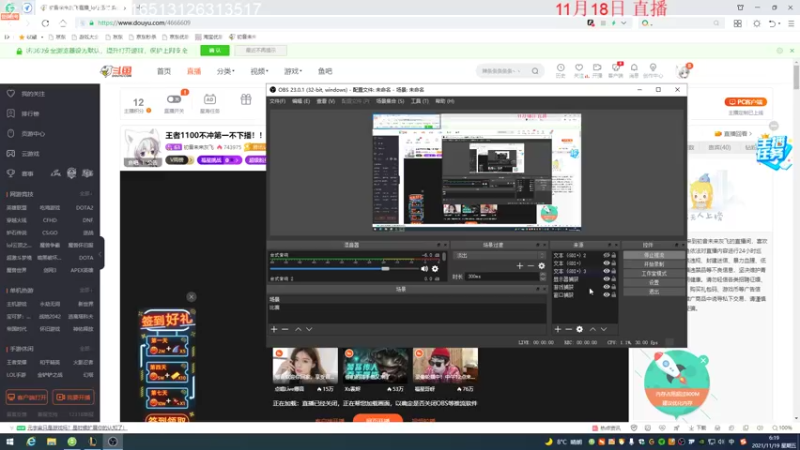Move scene down in OBS scenes panel

pos(309,330)
